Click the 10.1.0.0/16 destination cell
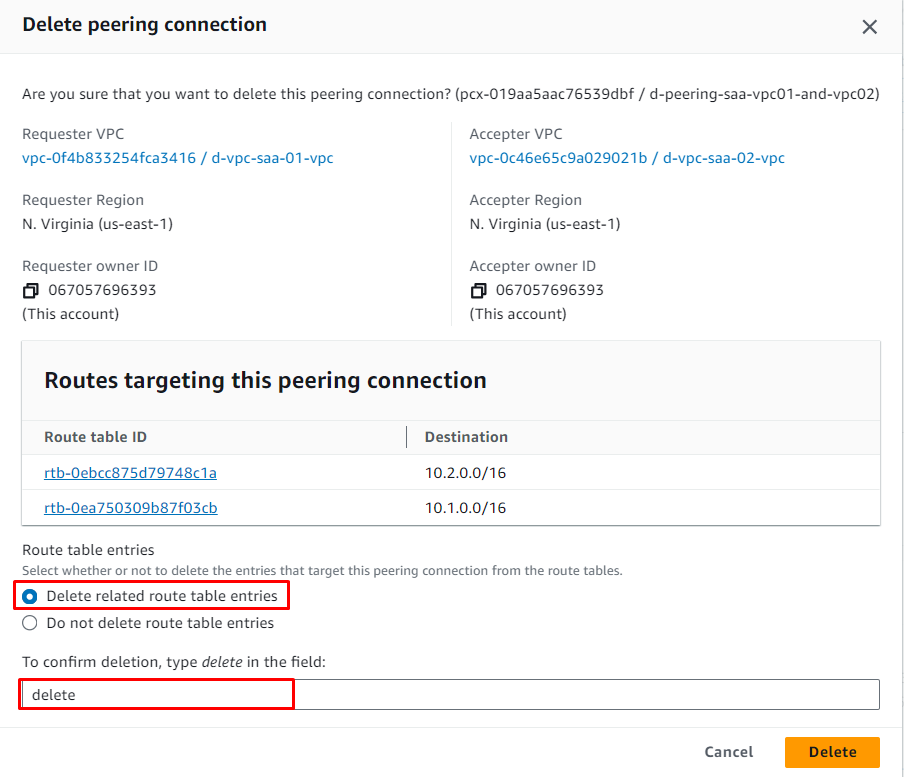 [x=466, y=508]
